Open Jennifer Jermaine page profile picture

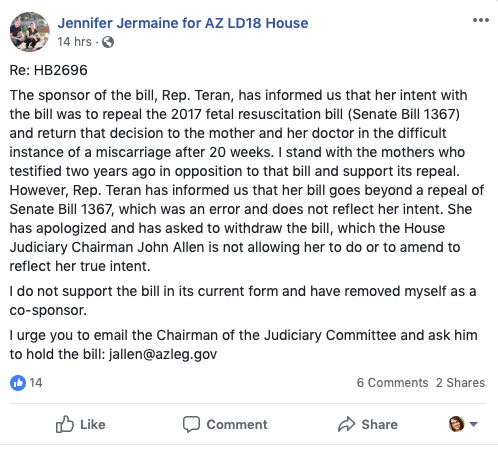pyautogui.click(x=30, y=32)
